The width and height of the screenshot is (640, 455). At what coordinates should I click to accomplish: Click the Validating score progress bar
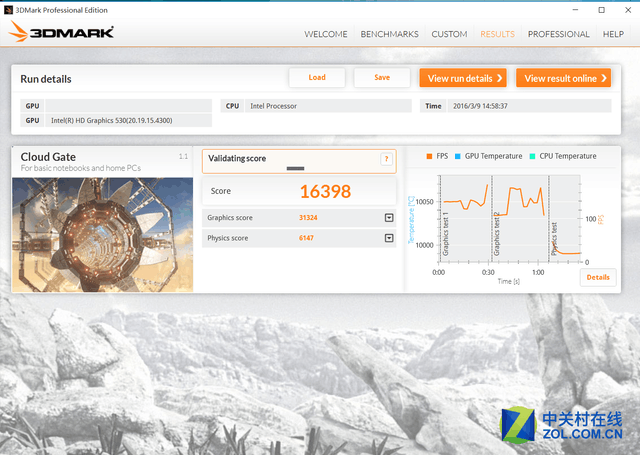tap(296, 169)
